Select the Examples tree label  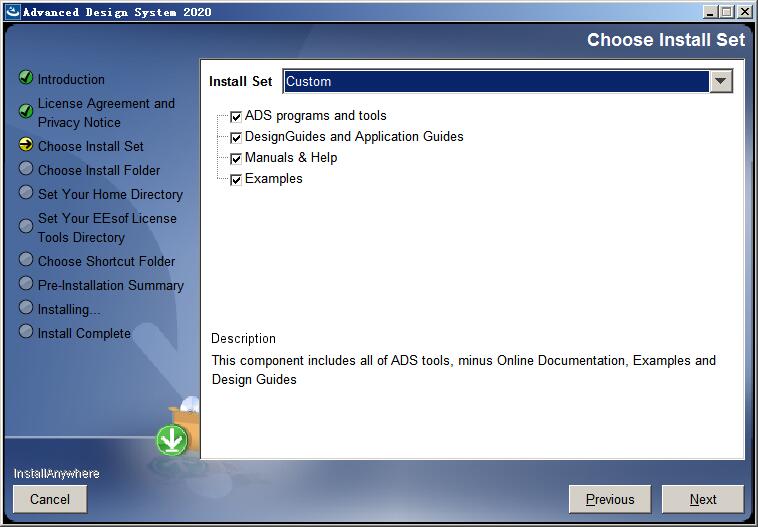pyautogui.click(x=274, y=179)
